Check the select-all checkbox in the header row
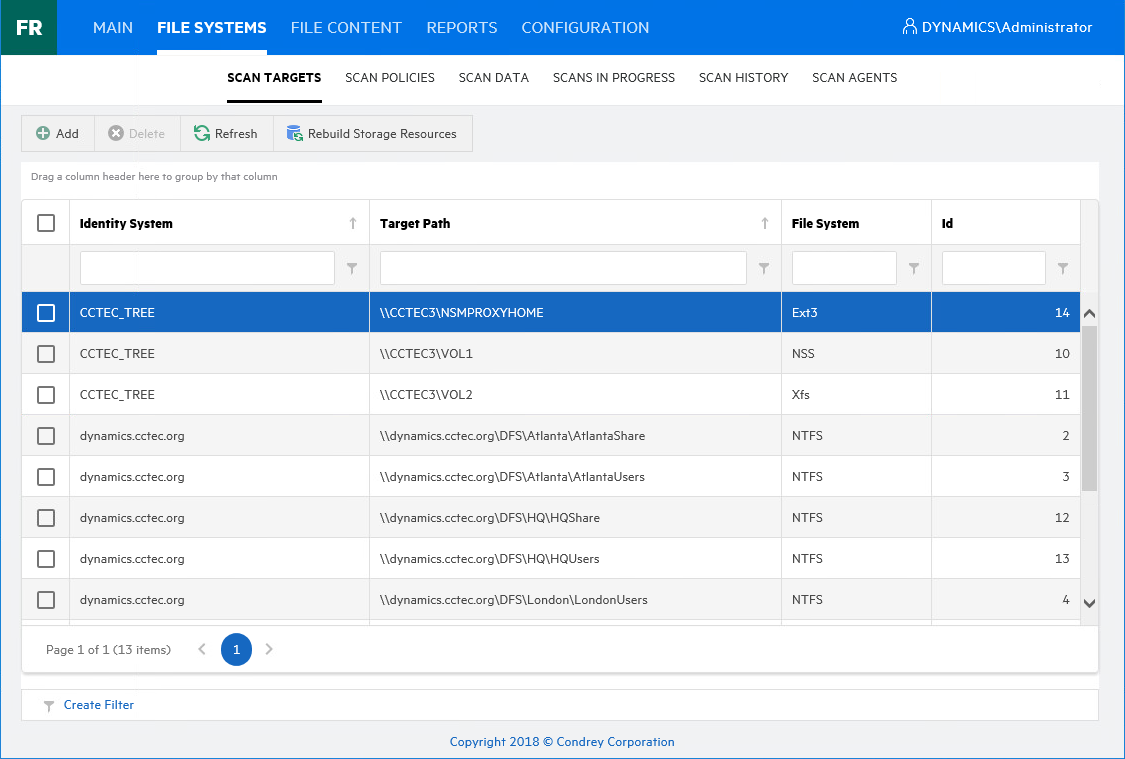Image resolution: width=1125 pixels, height=759 pixels. tap(45, 222)
